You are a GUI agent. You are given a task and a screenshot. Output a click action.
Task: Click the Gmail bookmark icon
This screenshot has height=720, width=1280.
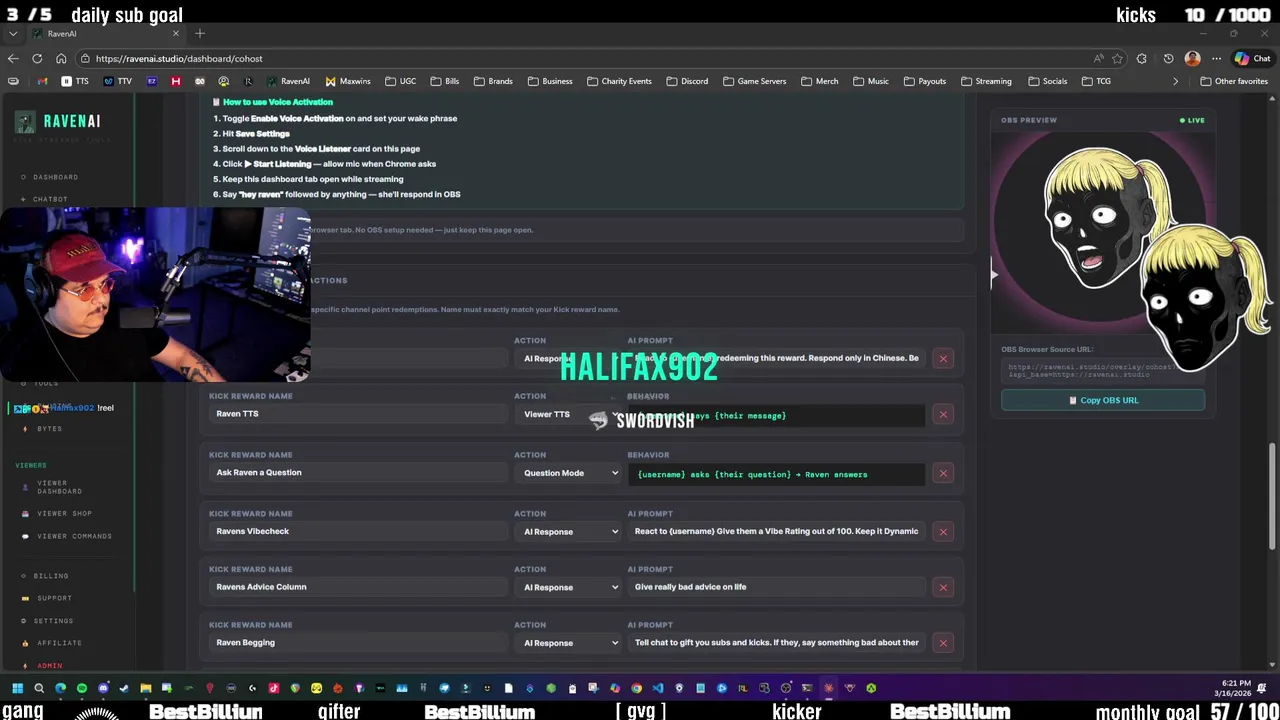43,81
